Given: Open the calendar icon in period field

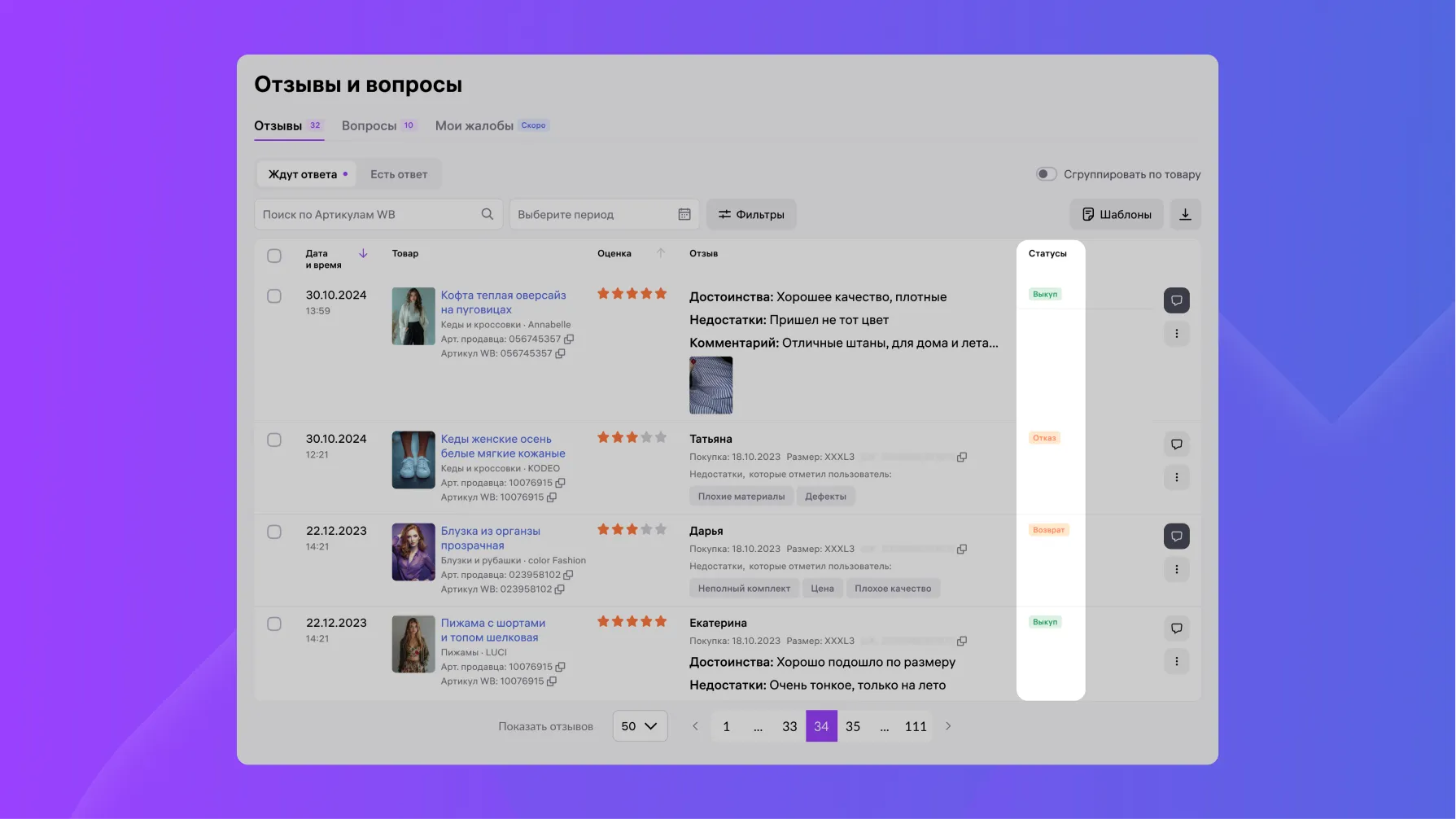Looking at the screenshot, I should [x=684, y=214].
